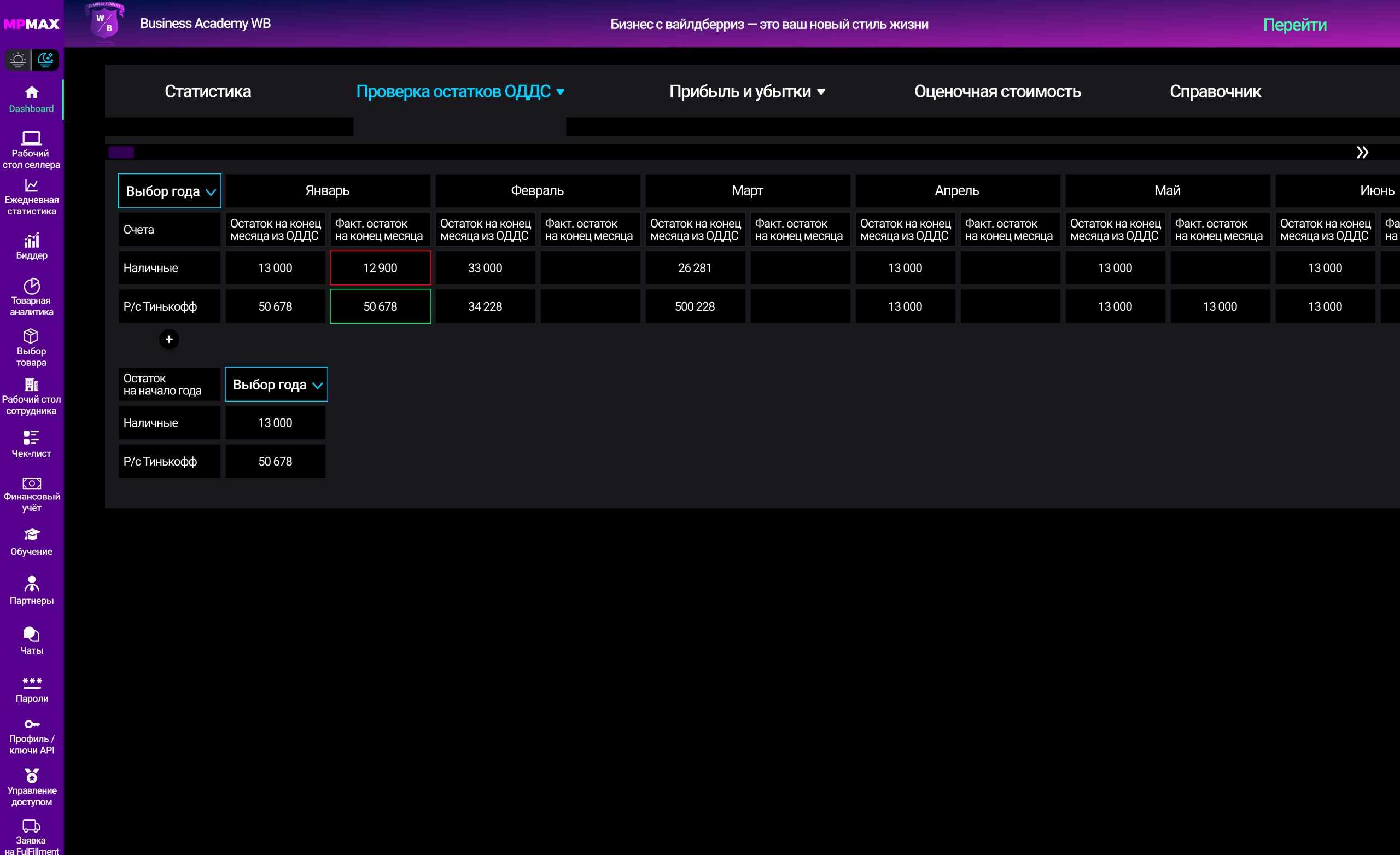The width and height of the screenshot is (1400, 855).
Task: Open Выбор года dropdown for year-start balance
Action: 276,385
